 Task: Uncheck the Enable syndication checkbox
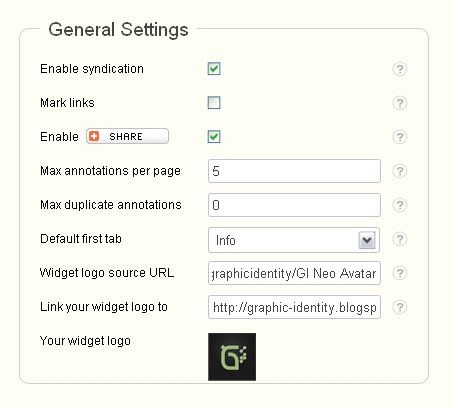pos(214,69)
